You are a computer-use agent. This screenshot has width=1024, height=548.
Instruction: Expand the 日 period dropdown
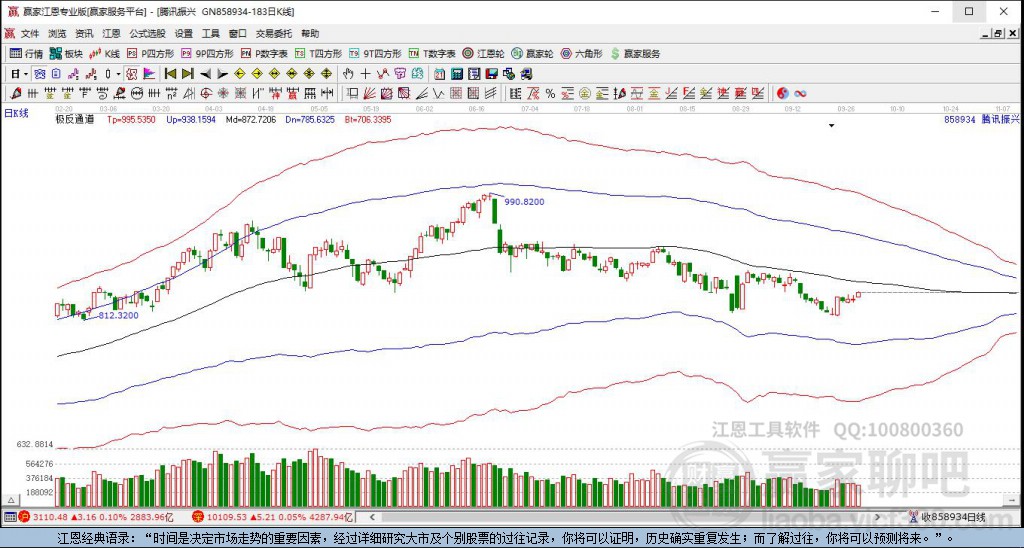pyautogui.click(x=26, y=74)
